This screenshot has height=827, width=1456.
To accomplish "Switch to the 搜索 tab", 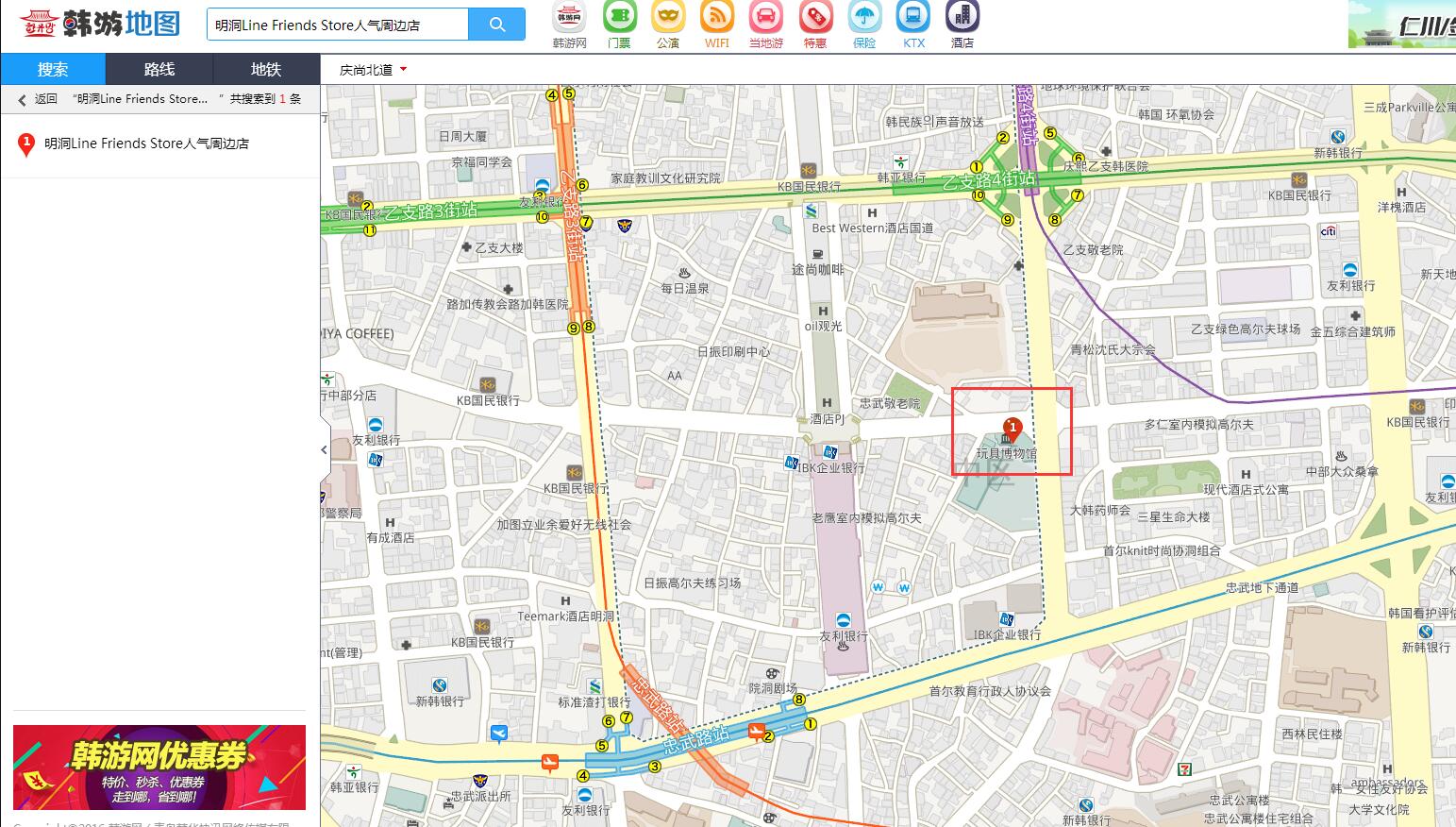I will point(53,69).
